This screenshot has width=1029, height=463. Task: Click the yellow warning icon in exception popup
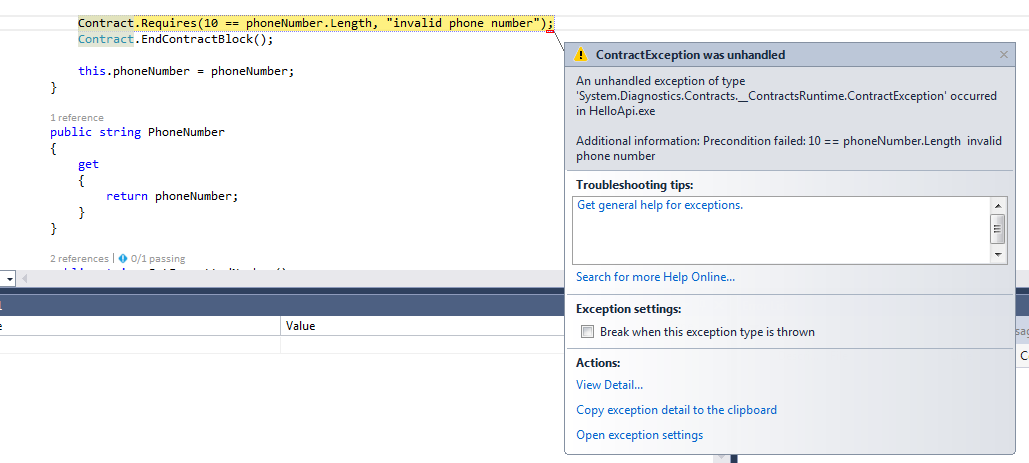coord(581,55)
